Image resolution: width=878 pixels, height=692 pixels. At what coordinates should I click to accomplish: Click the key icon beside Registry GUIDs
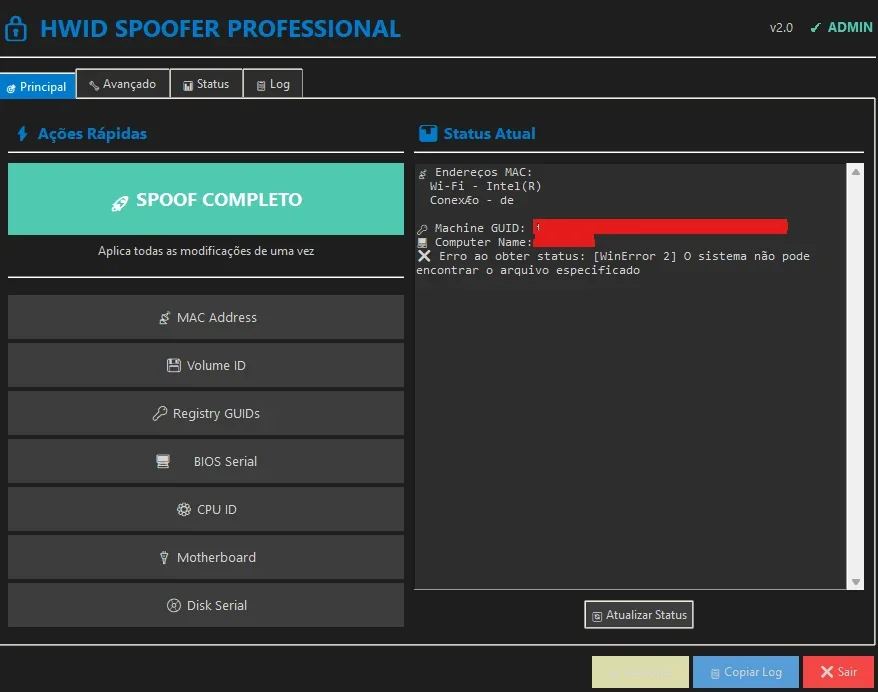160,413
